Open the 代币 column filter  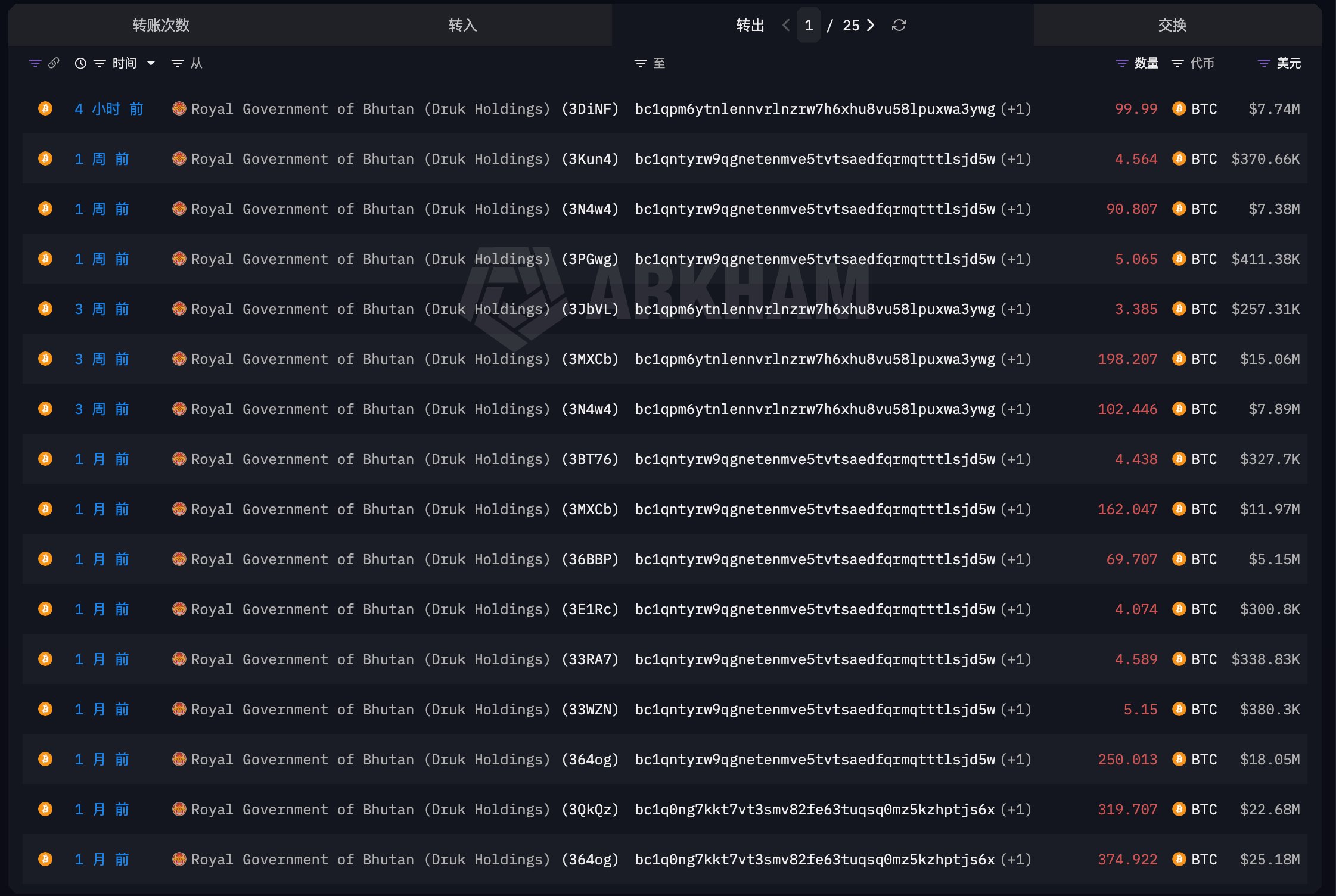coord(1177,63)
